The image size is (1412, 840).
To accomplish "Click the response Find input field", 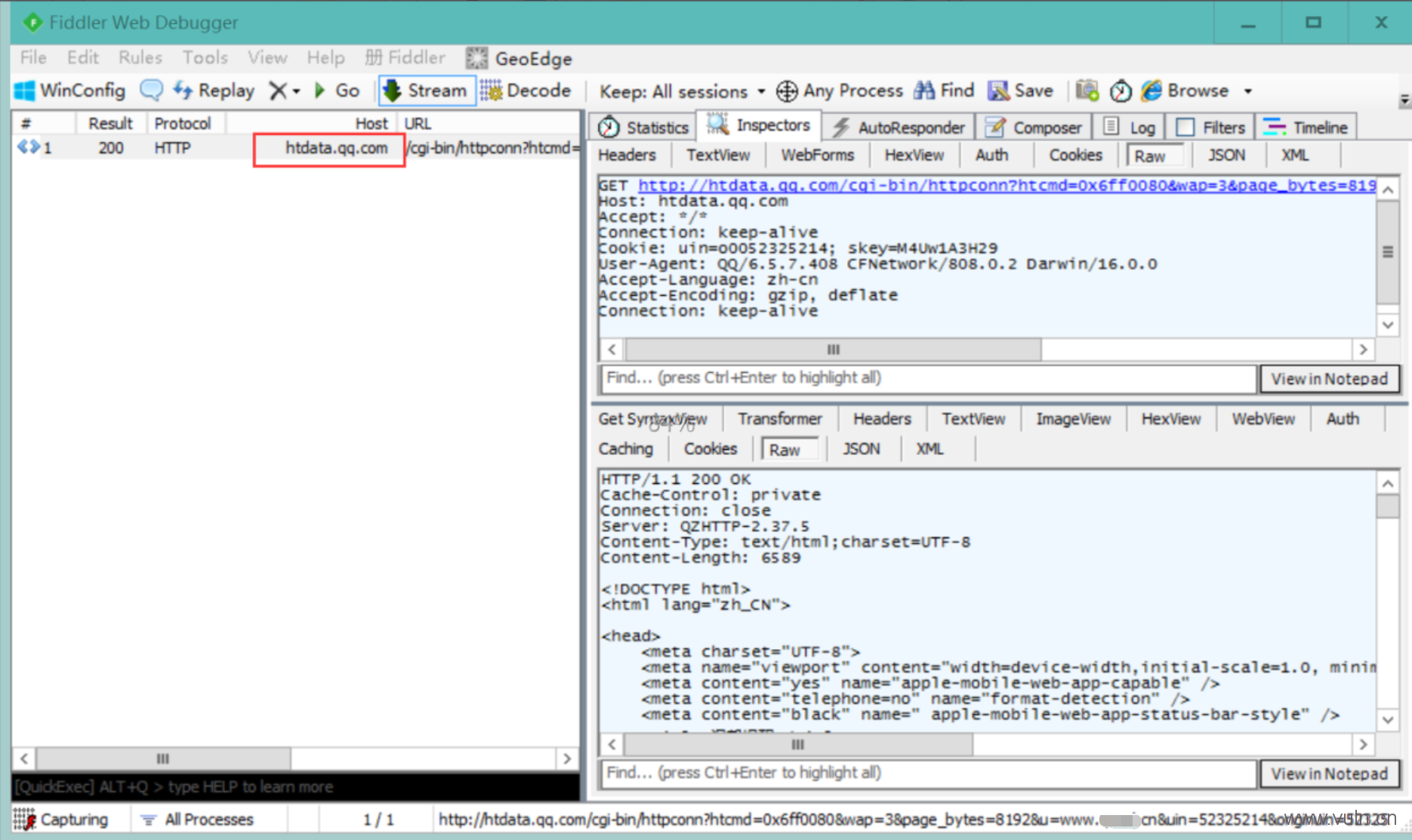I will point(927,773).
